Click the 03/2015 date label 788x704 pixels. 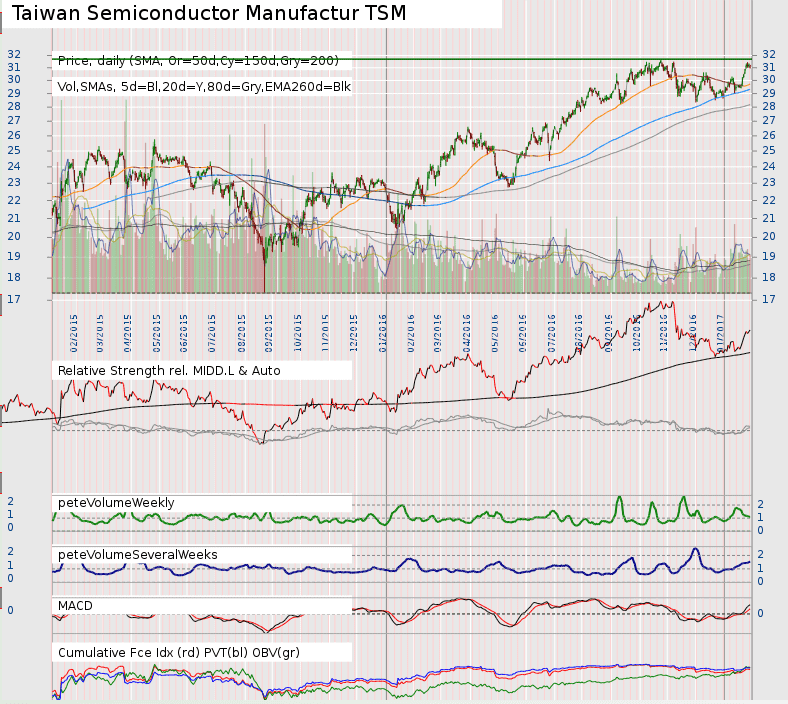99,333
